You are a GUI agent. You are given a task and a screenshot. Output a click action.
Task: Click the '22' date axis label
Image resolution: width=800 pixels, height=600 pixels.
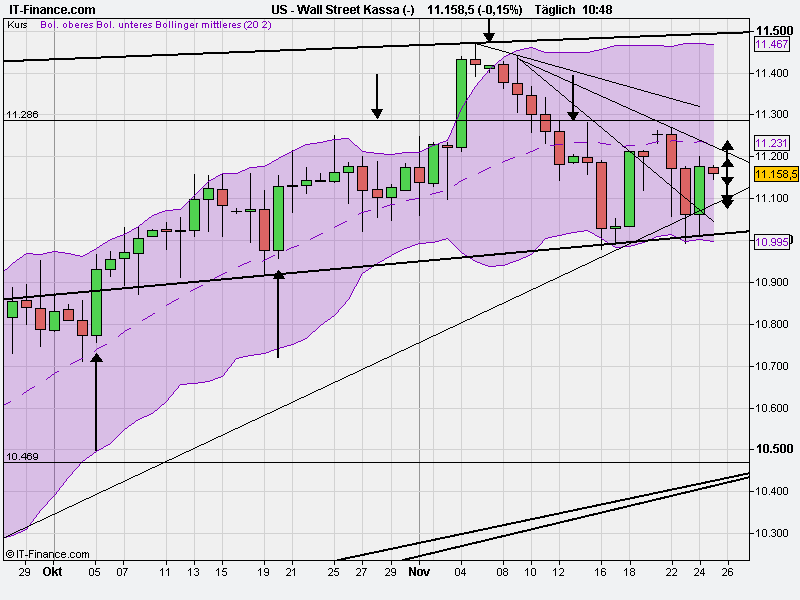point(671,572)
